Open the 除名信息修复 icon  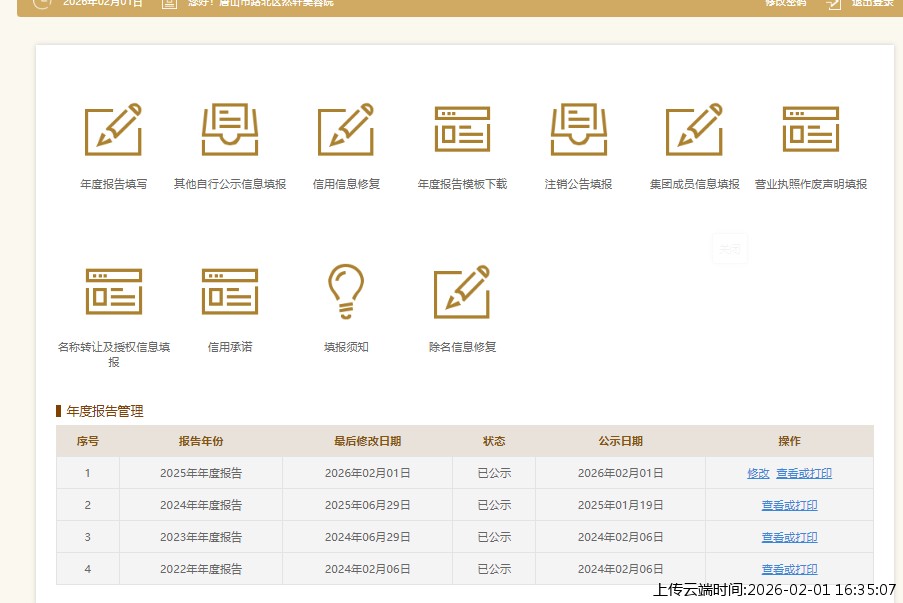point(462,292)
